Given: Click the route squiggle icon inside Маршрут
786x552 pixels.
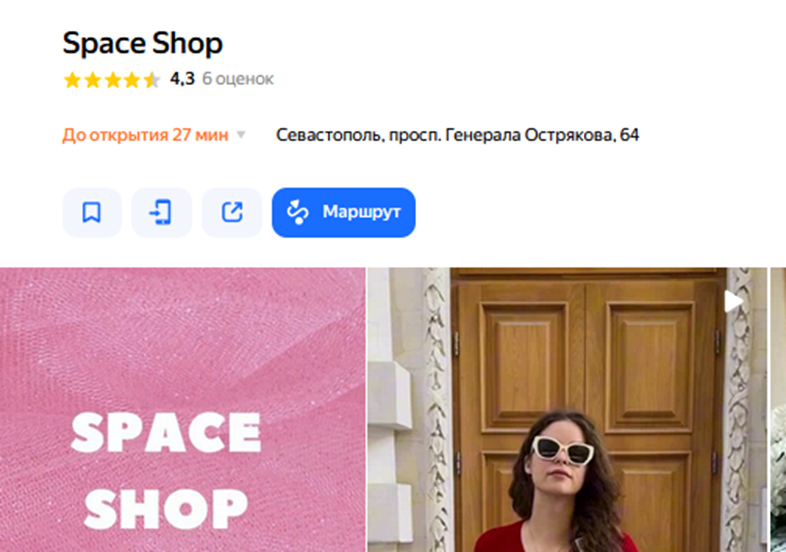Looking at the screenshot, I should (297, 212).
